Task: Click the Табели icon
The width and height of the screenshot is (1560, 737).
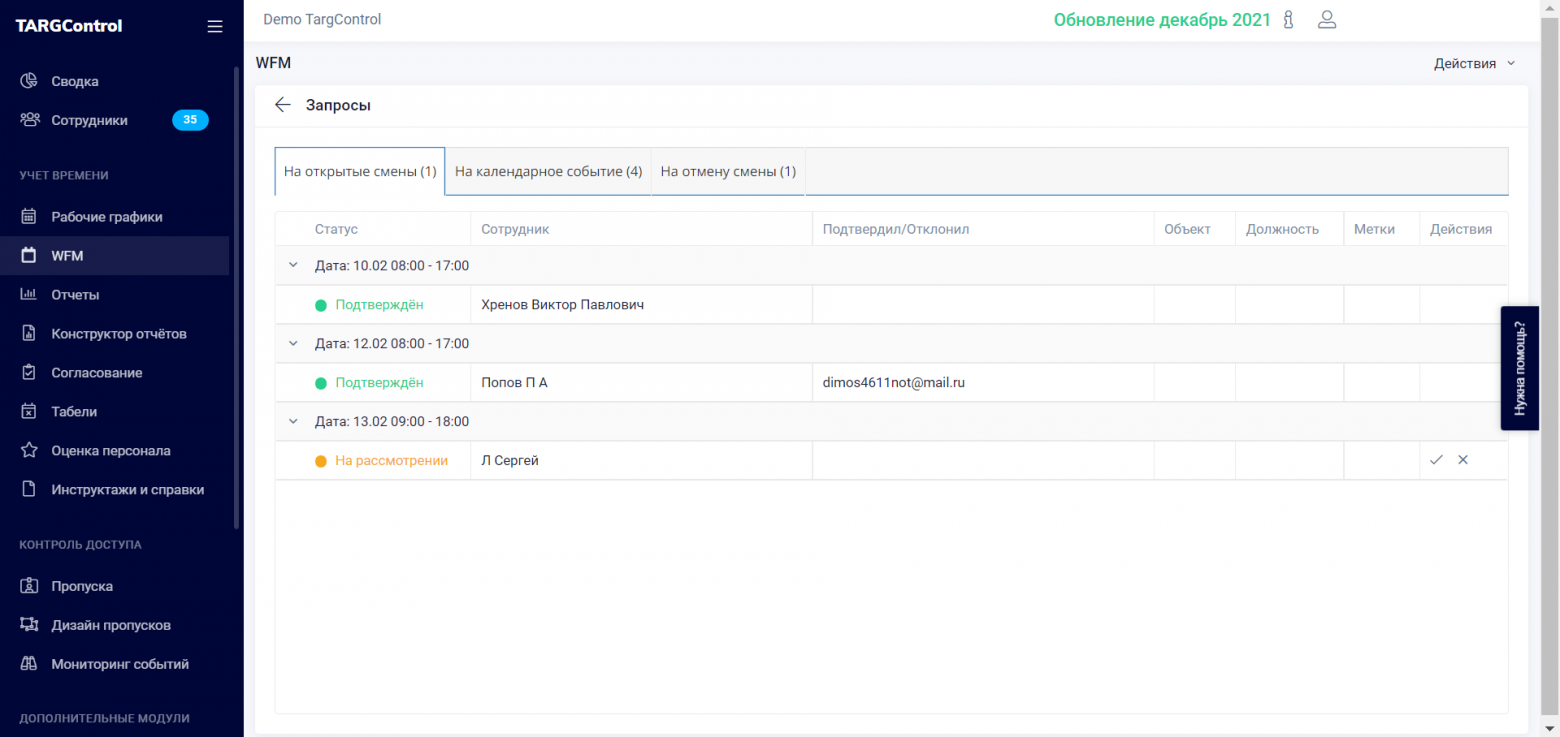Action: pyautogui.click(x=30, y=411)
